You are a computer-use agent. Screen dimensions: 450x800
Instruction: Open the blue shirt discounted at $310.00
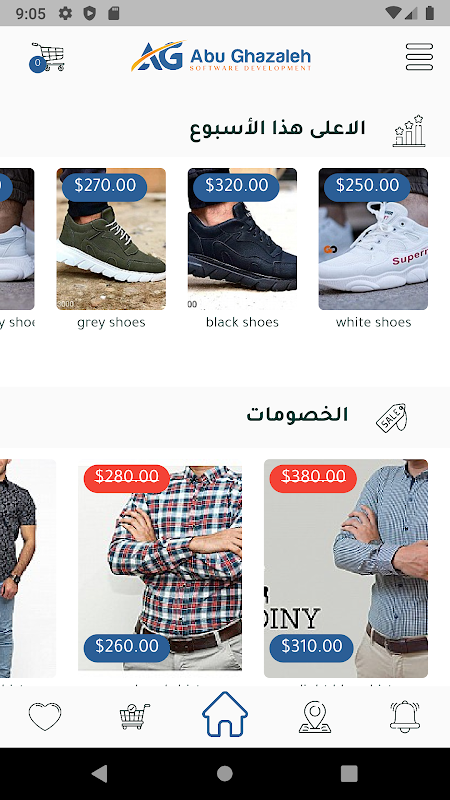click(346, 568)
